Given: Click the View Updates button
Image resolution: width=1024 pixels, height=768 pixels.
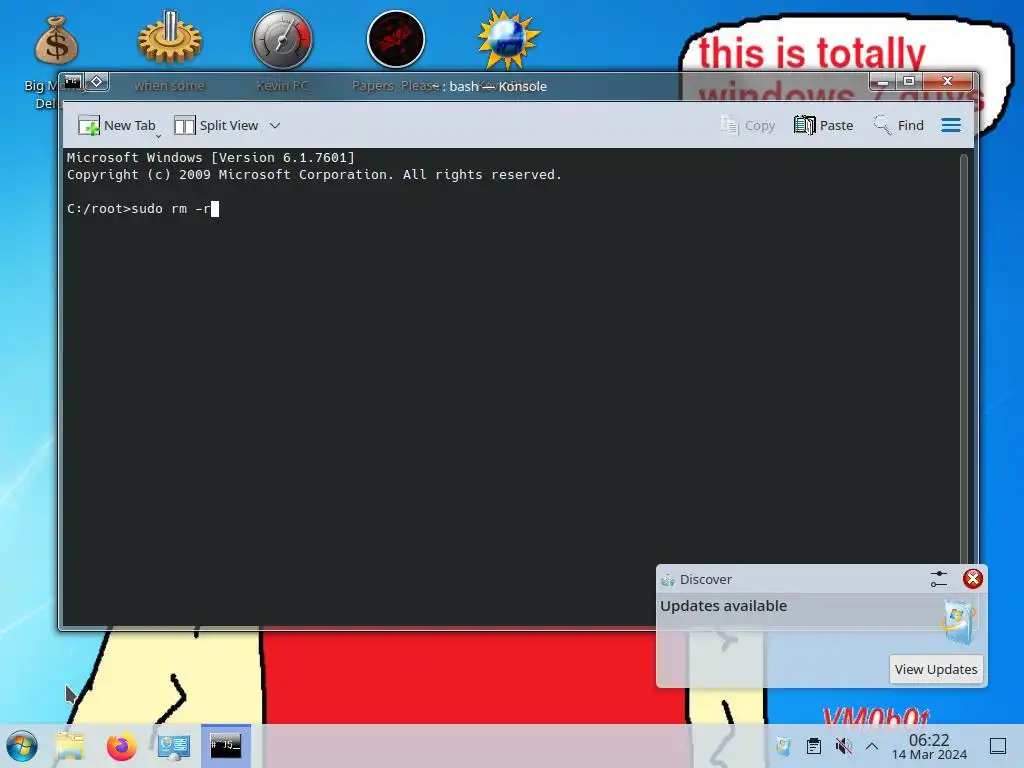Looking at the screenshot, I should click(936, 669).
